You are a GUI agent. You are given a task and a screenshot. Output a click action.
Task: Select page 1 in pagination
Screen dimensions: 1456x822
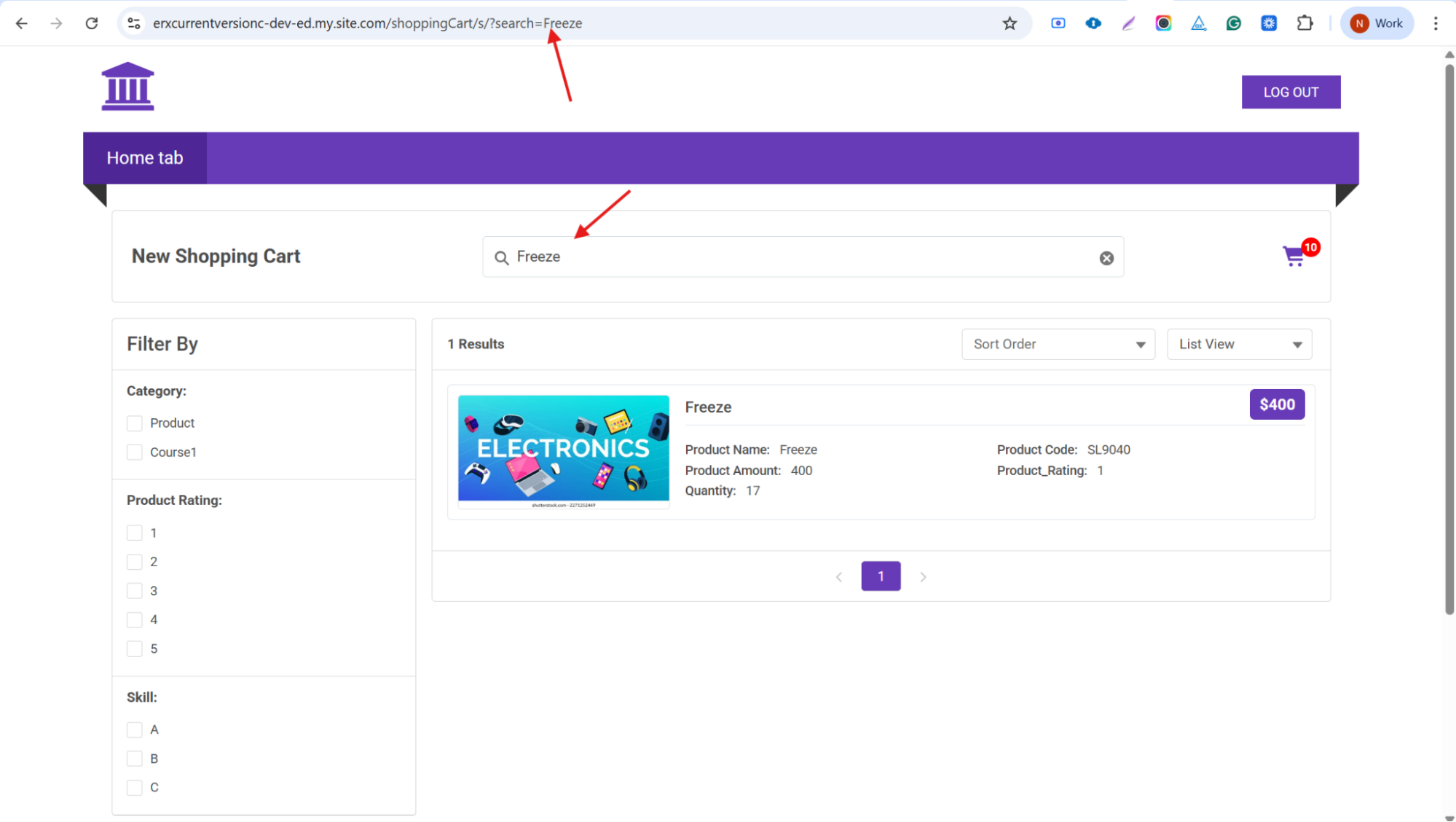[880, 576]
